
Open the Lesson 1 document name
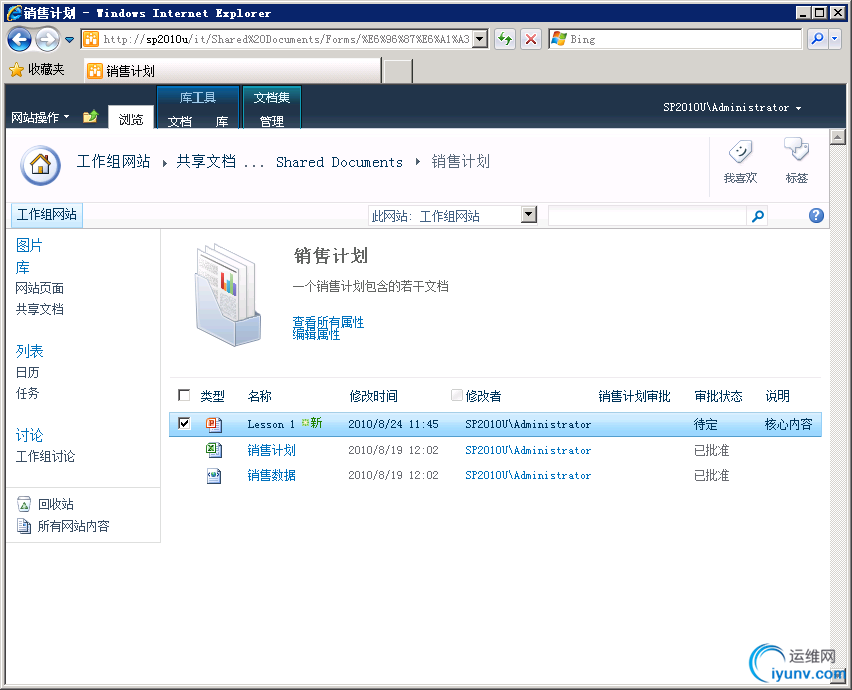tap(271, 424)
